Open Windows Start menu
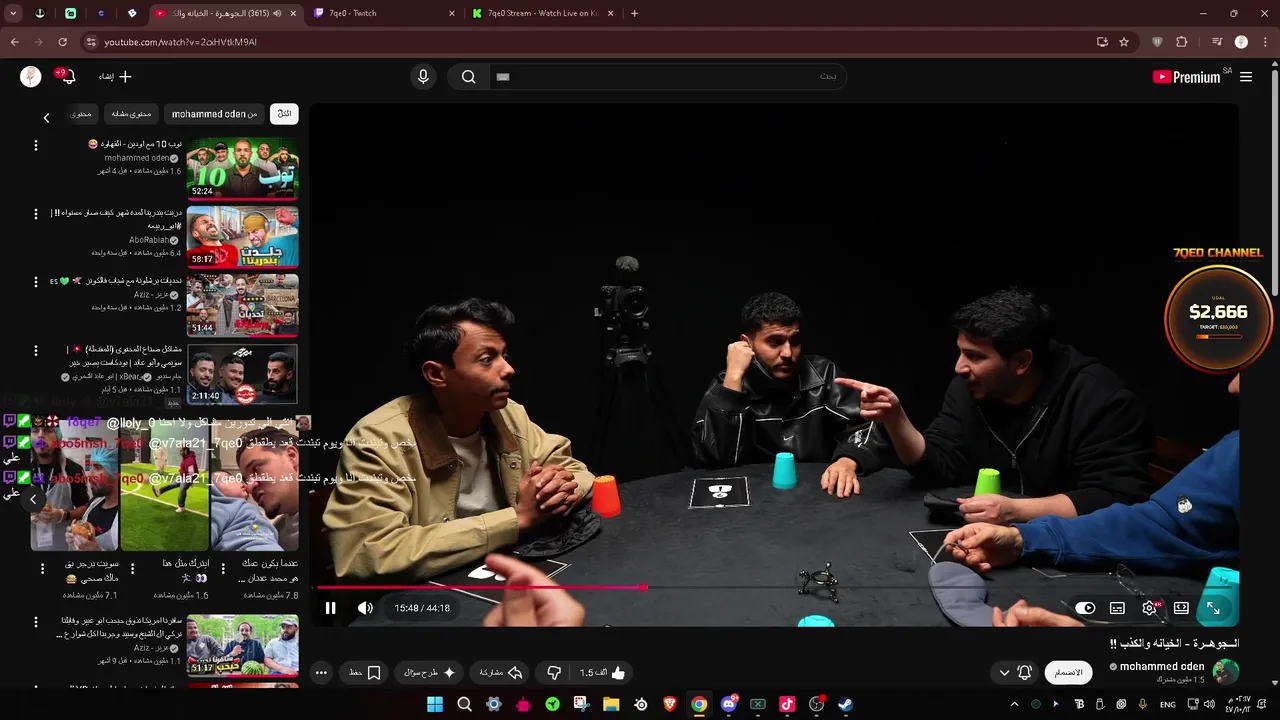This screenshot has height=720, width=1280. pyautogui.click(x=435, y=704)
